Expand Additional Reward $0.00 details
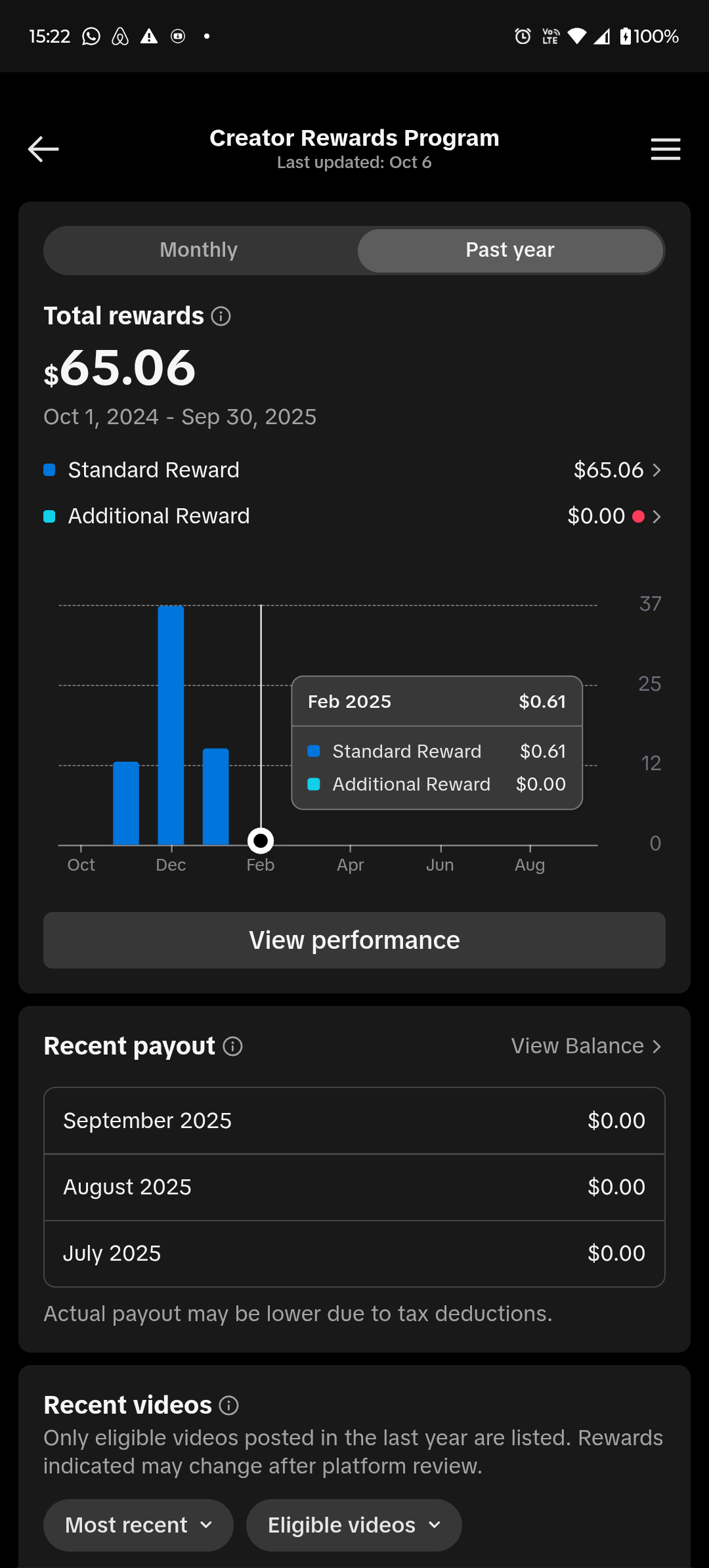This screenshot has width=709, height=1568. click(x=614, y=517)
